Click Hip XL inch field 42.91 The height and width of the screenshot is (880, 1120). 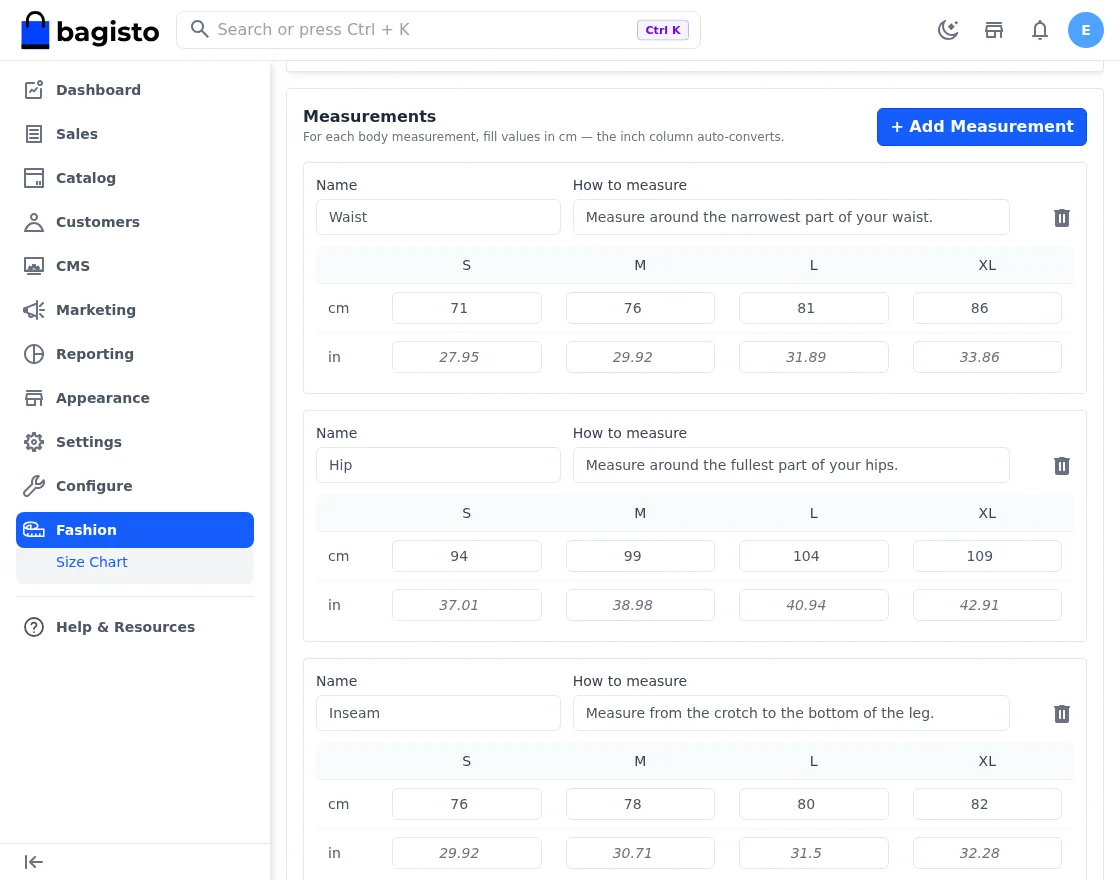[x=987, y=604]
